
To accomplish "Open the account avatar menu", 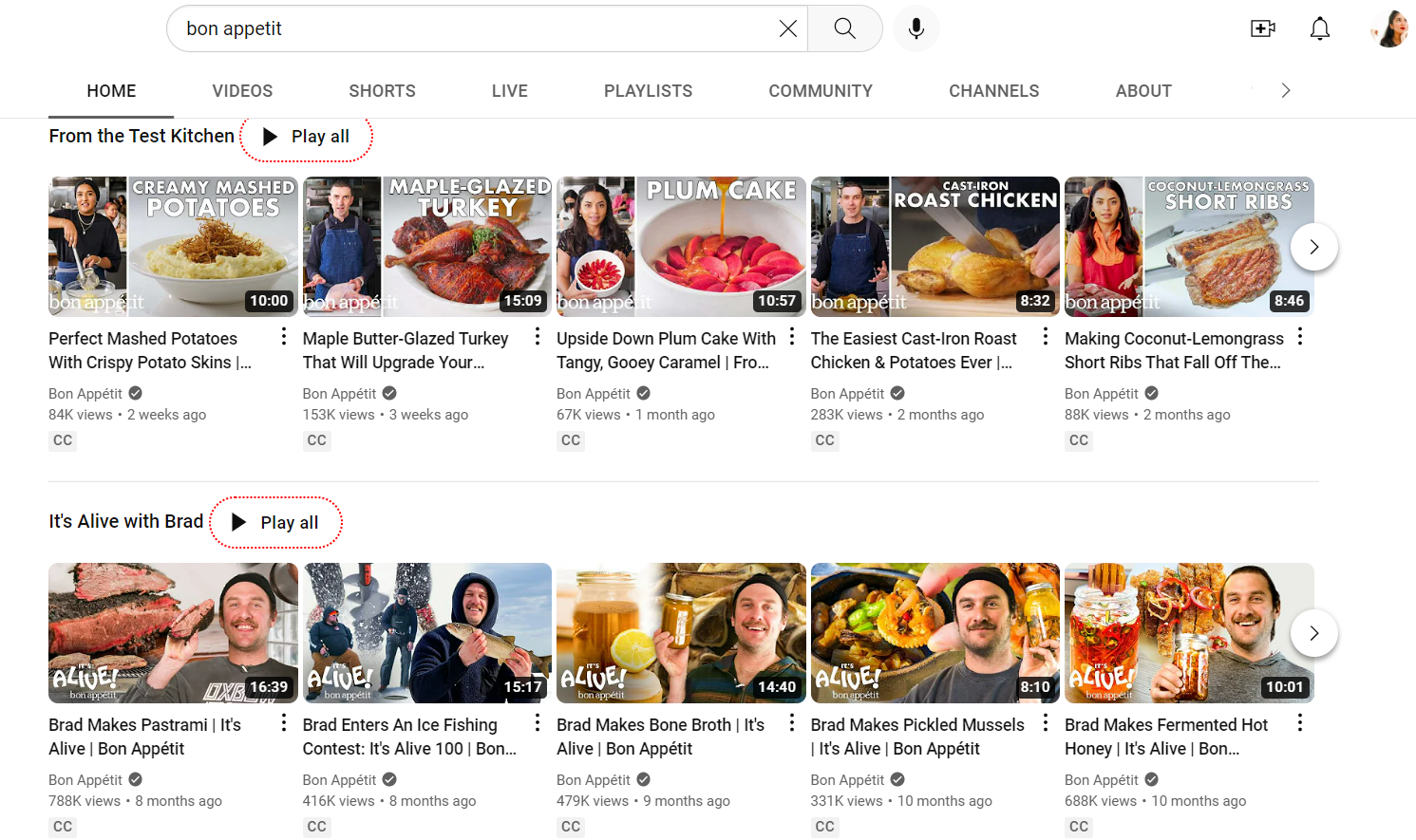I will click(x=1389, y=28).
